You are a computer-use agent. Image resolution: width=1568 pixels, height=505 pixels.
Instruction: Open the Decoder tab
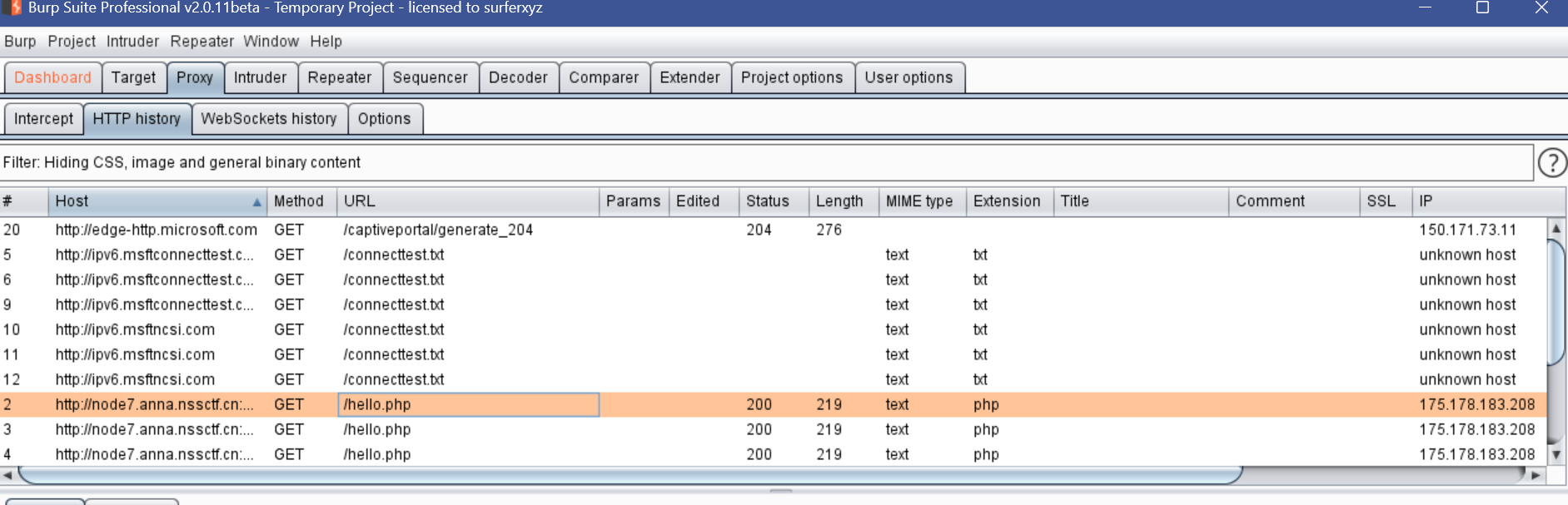pos(517,77)
